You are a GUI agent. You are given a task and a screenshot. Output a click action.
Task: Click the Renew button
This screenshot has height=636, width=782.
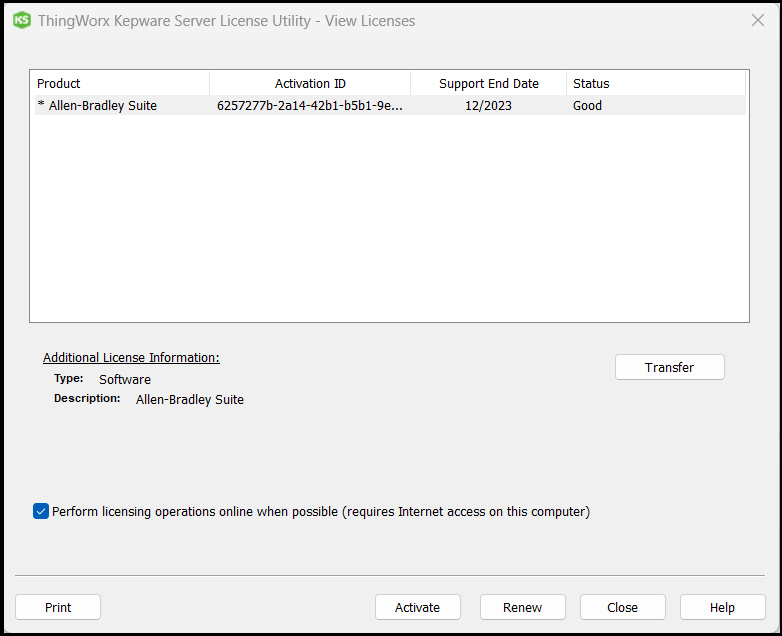tap(522, 607)
